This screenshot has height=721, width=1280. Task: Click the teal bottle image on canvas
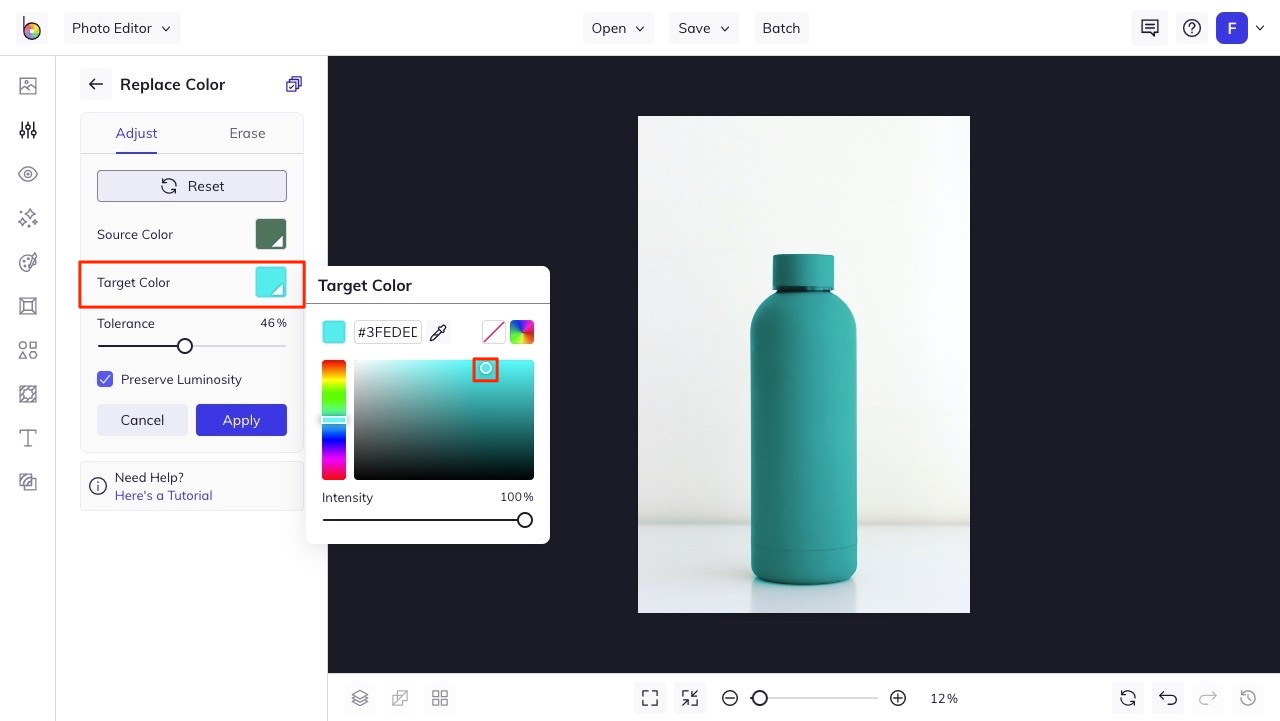(x=804, y=418)
